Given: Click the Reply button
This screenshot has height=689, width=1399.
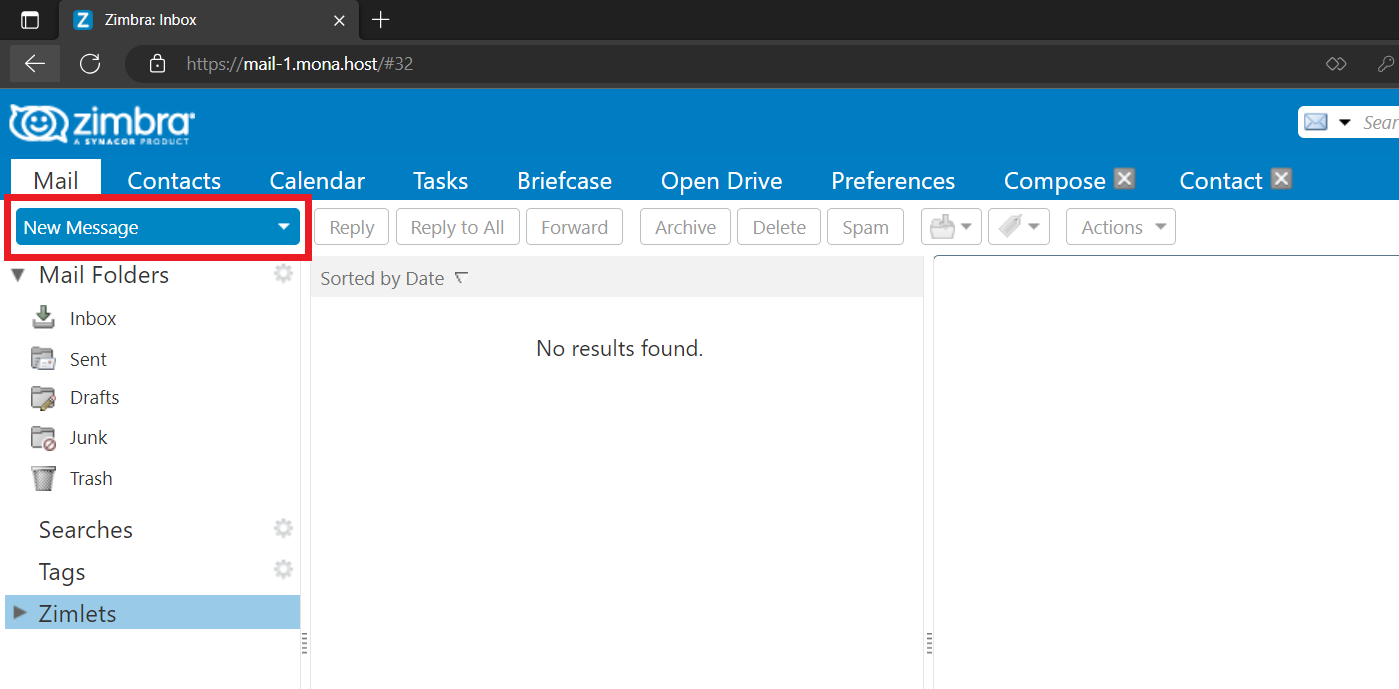Looking at the screenshot, I should [x=352, y=227].
